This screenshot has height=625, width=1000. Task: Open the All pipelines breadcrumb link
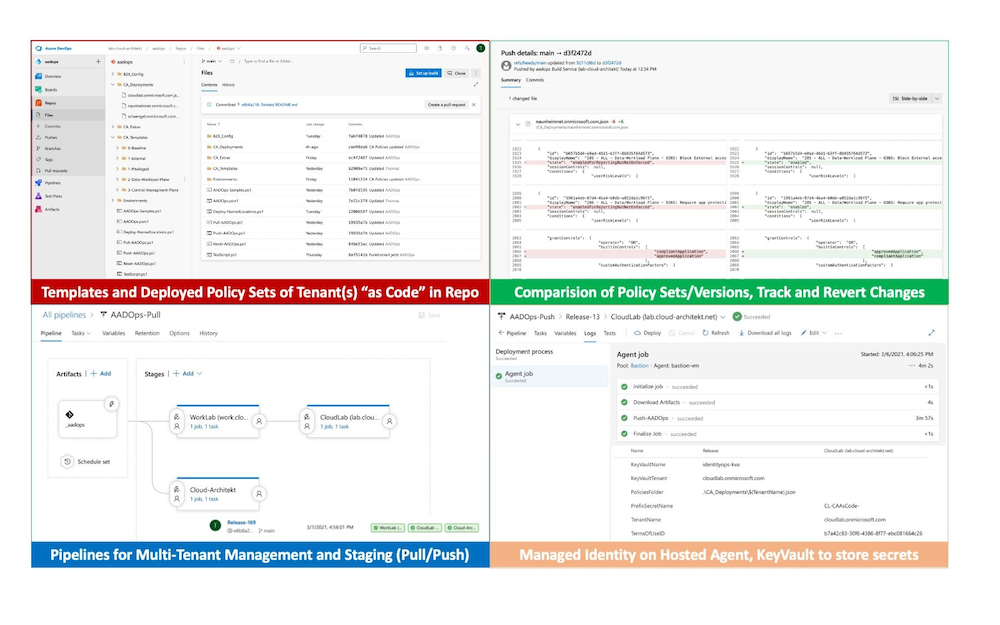(64, 315)
